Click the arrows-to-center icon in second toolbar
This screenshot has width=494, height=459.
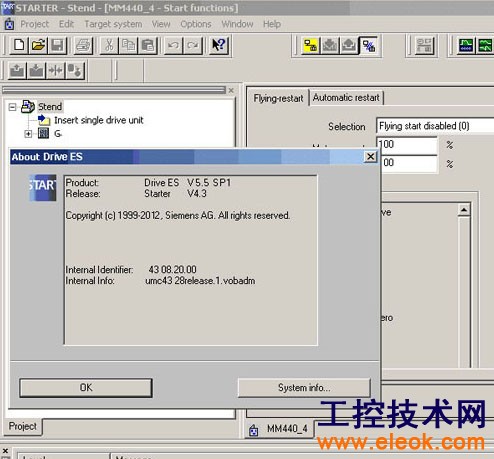56,70
